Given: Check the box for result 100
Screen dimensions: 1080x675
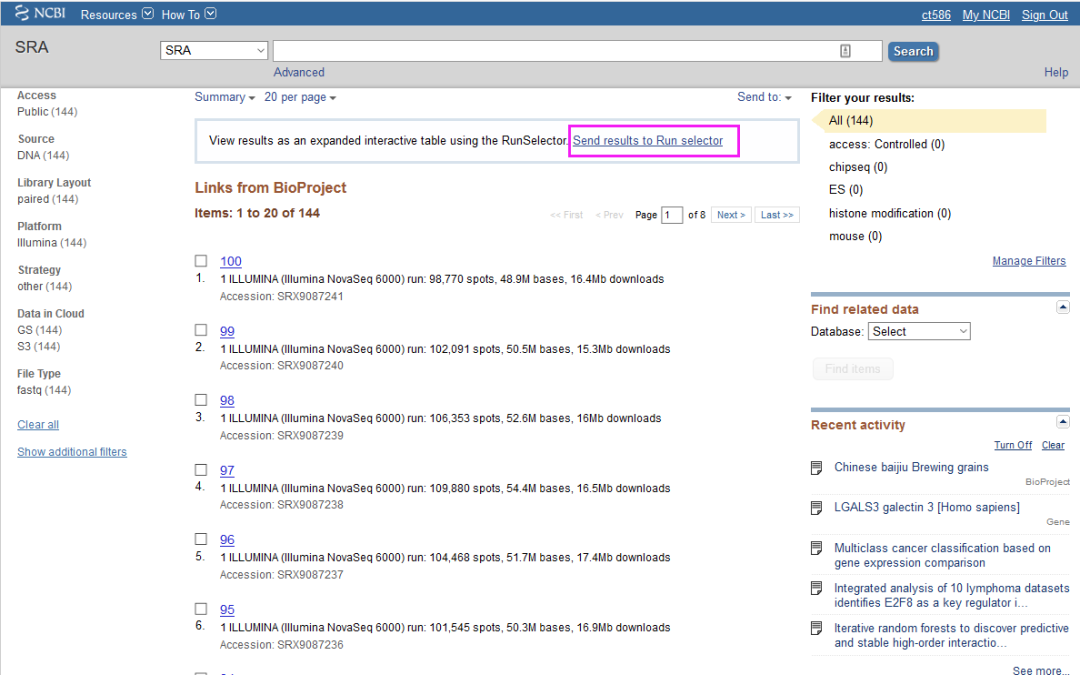Looking at the screenshot, I should tap(200, 261).
